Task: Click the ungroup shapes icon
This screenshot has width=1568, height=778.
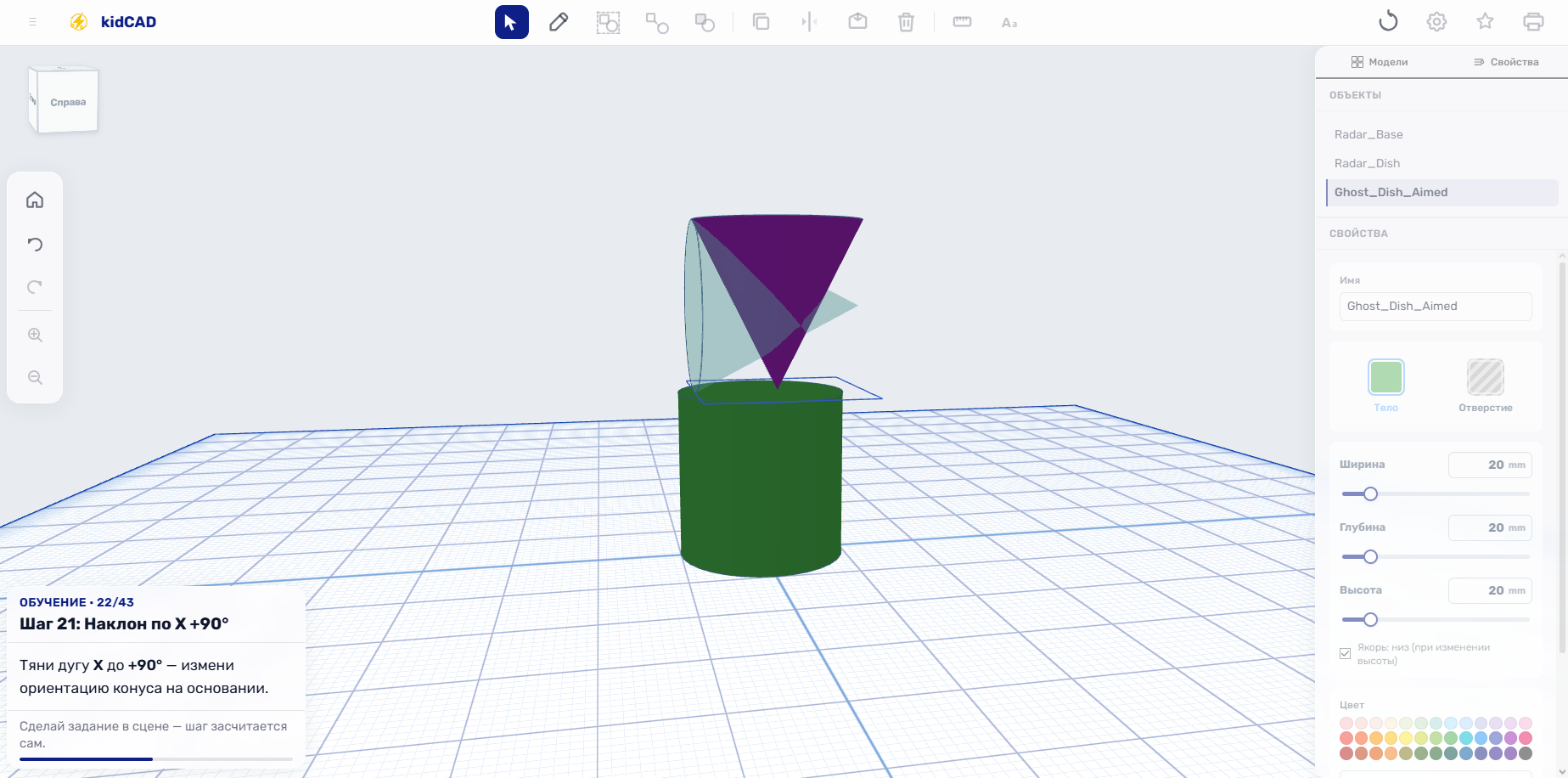Action: click(656, 22)
